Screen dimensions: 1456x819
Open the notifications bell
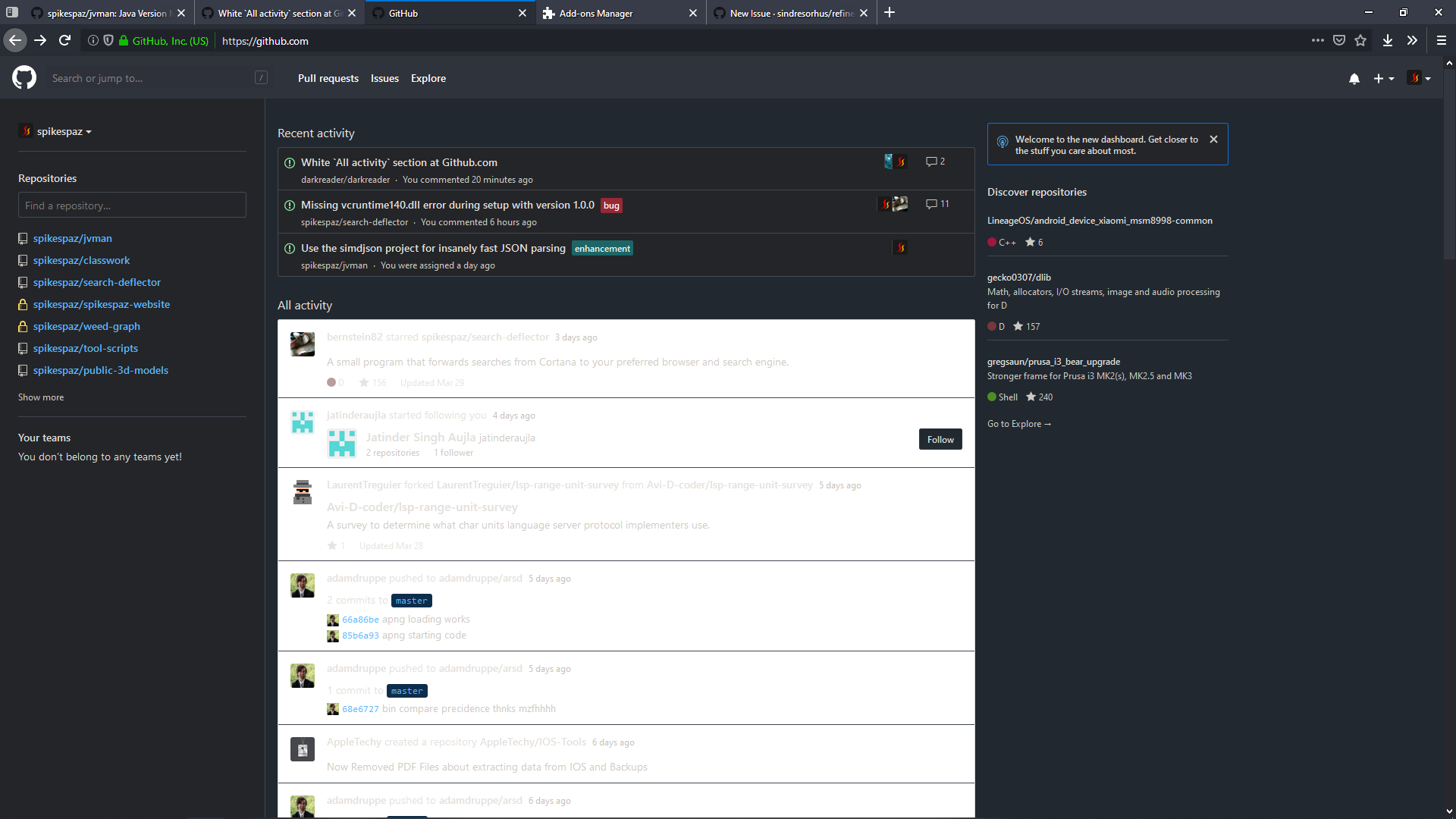(x=1354, y=78)
